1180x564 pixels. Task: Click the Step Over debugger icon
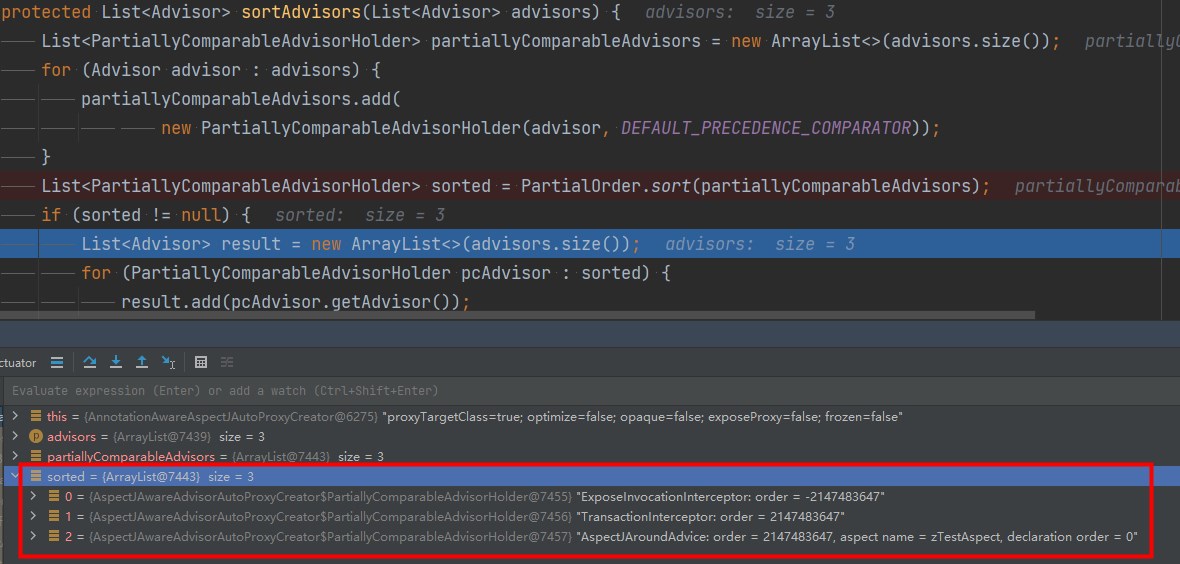90,362
